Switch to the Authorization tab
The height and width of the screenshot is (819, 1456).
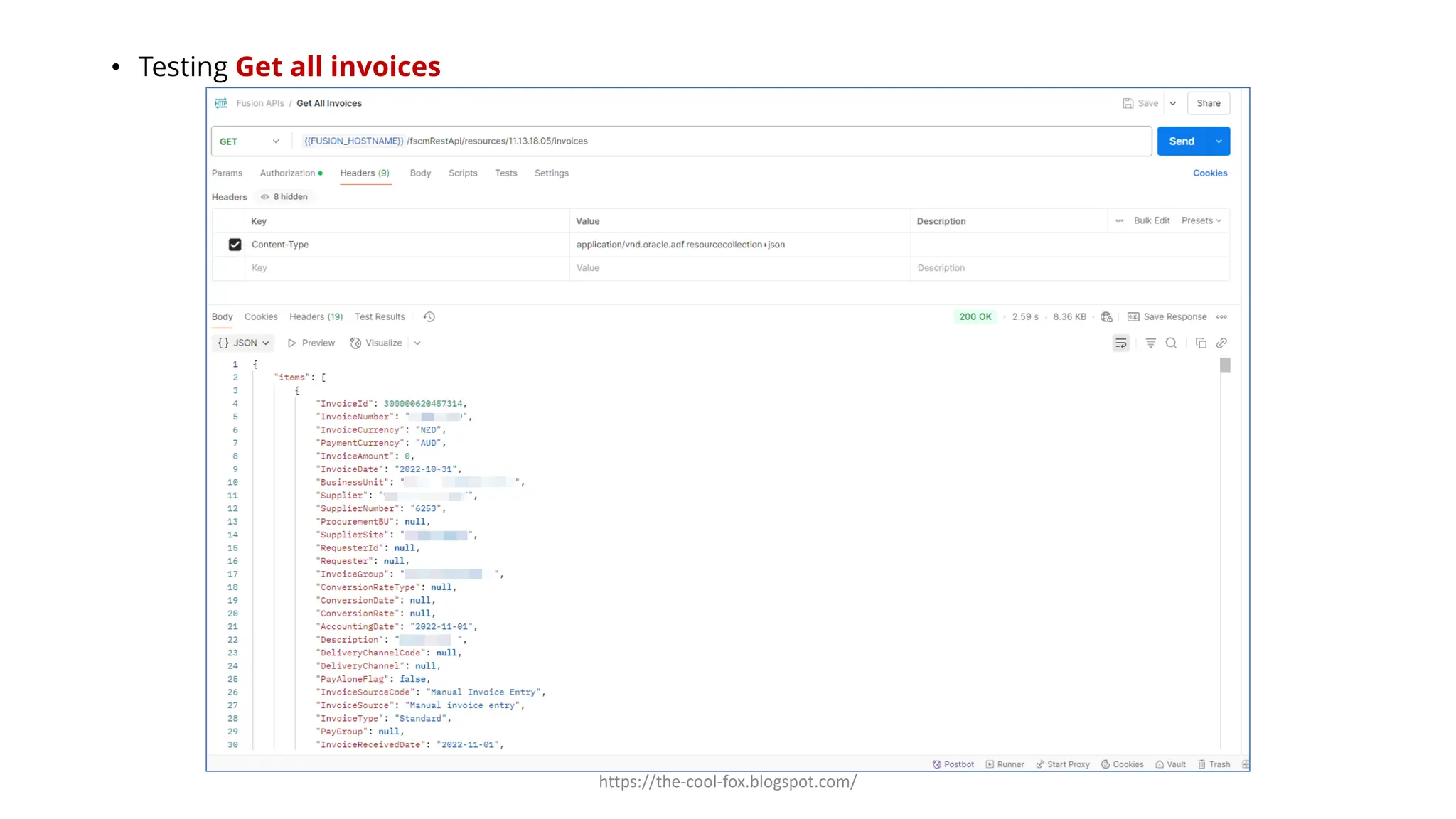click(x=291, y=173)
